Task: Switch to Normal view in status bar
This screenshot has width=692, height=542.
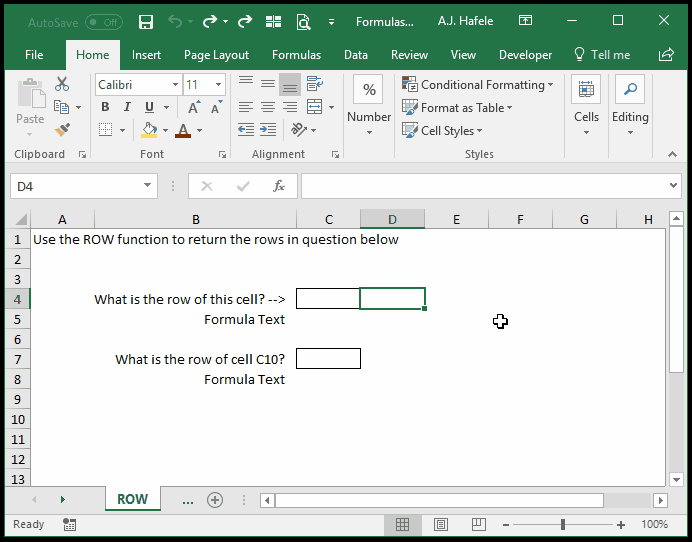Action: click(x=402, y=524)
